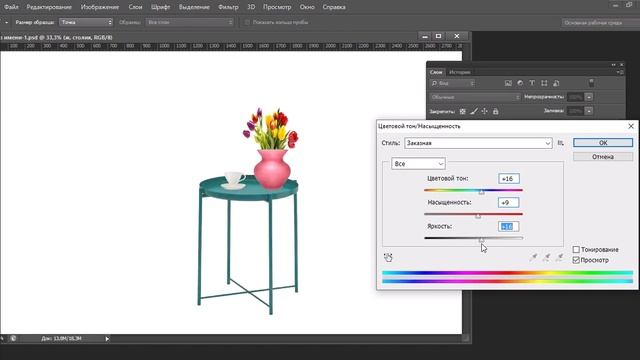640x360 pixels.
Task: Lock image pixels brush icon
Action: (x=473, y=111)
